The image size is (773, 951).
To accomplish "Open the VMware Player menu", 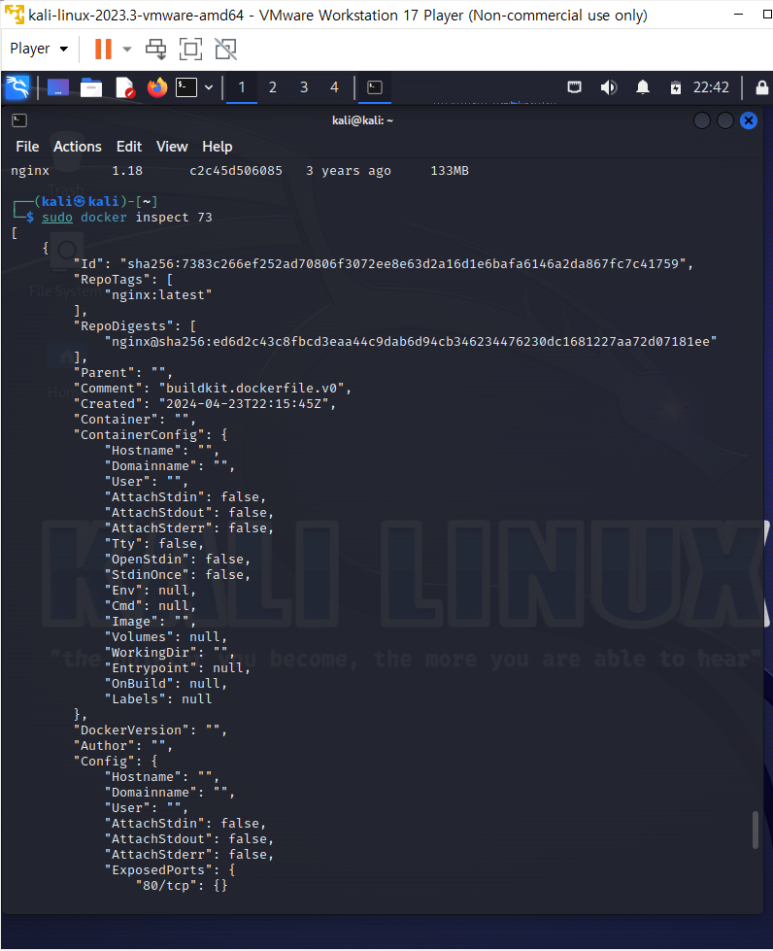I will 39,49.
